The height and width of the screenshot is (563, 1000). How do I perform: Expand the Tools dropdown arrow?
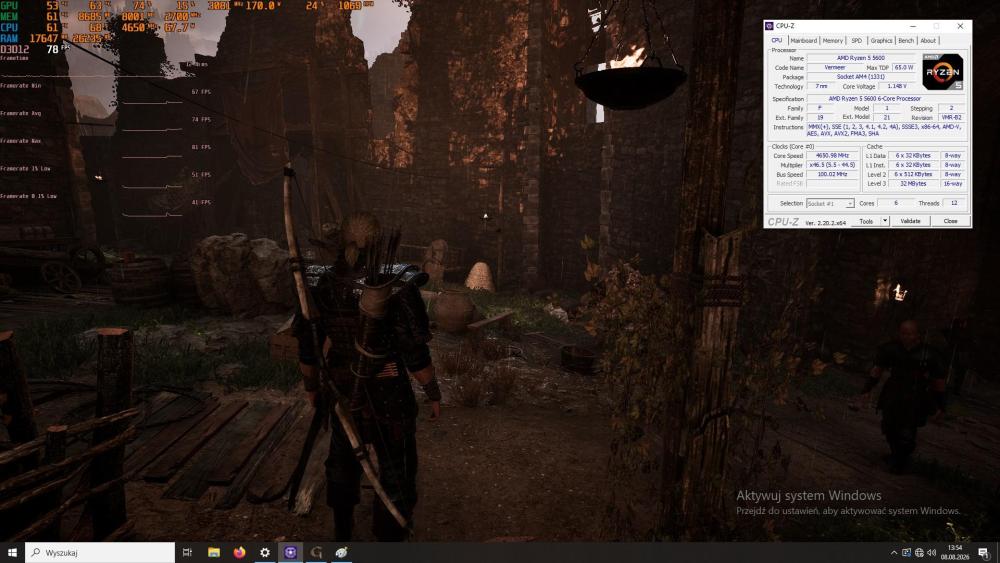[885, 221]
